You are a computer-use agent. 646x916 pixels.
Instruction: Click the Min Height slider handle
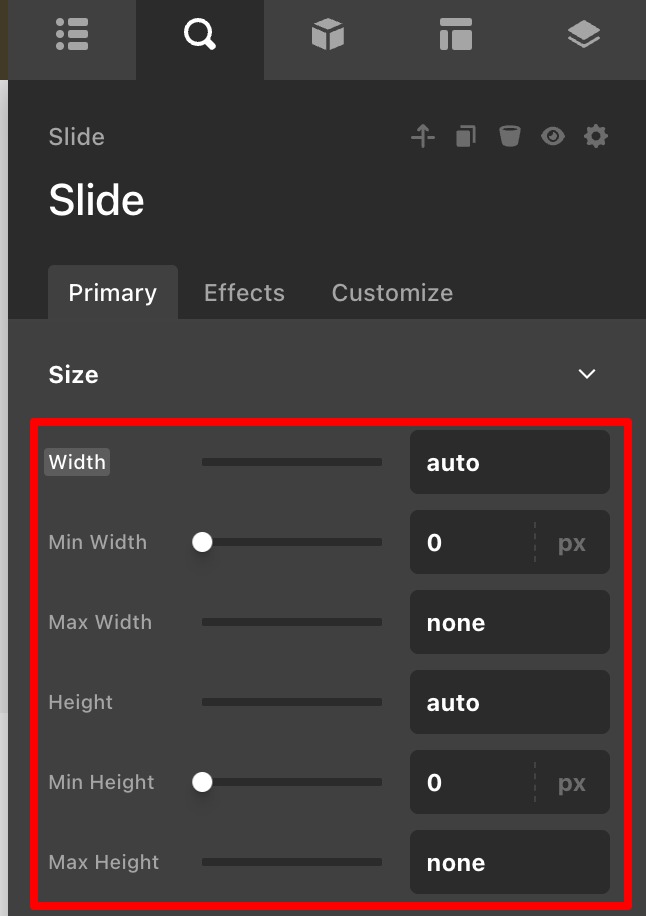pos(202,782)
